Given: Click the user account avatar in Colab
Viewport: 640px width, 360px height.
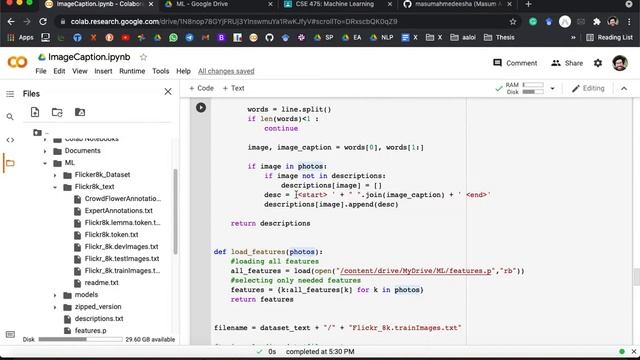Looking at the screenshot, I should (620, 63).
